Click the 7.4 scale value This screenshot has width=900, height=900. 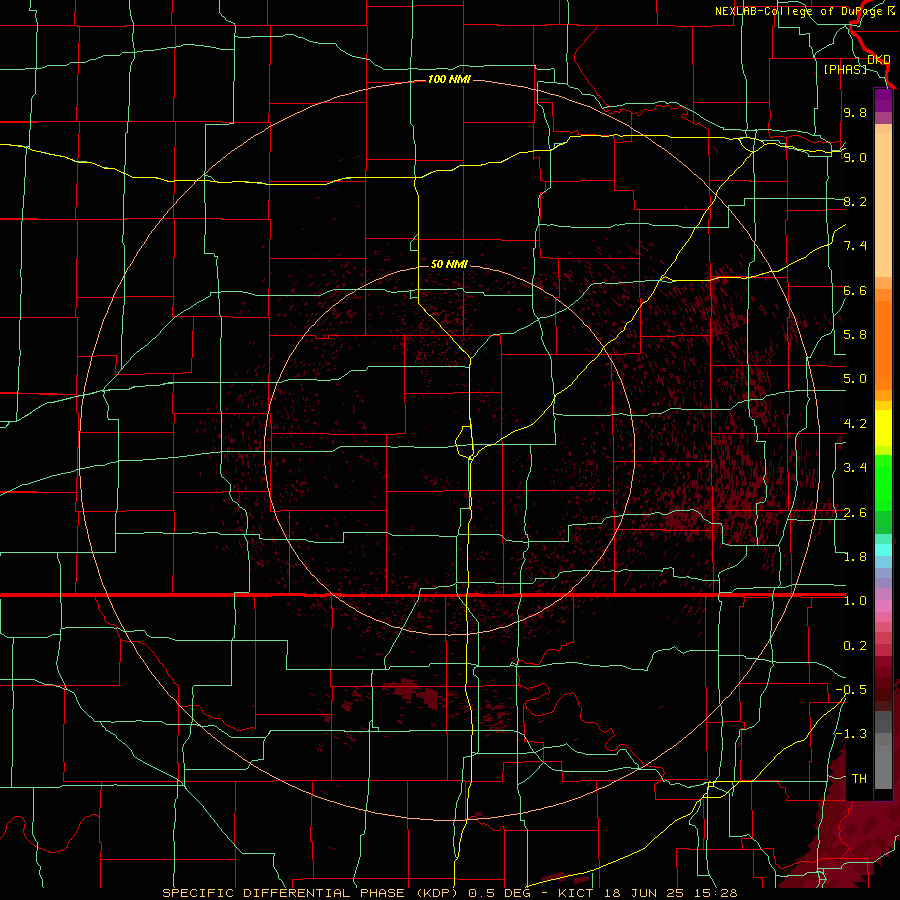pos(855,246)
